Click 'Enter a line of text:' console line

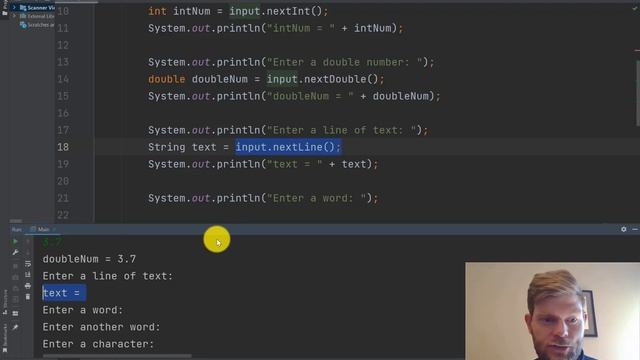click(108, 276)
